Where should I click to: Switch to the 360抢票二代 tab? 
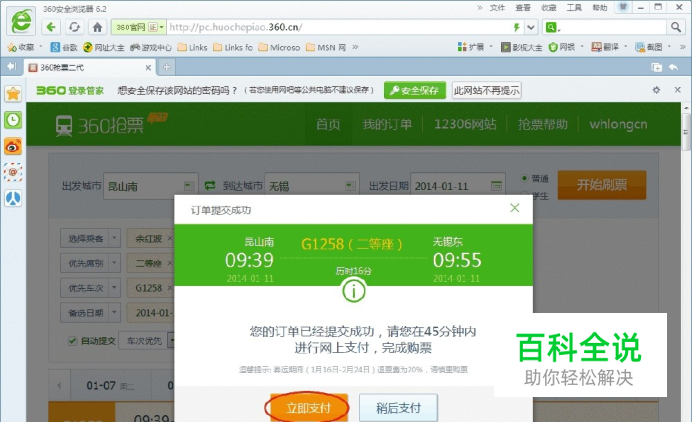90,67
